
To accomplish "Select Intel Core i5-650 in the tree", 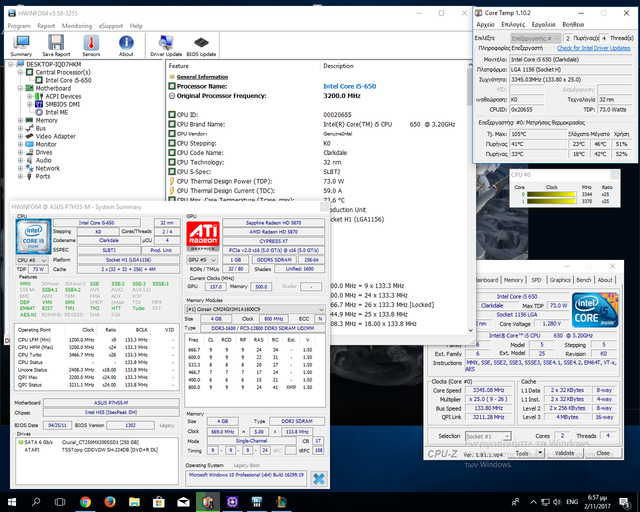I will tap(68, 80).
